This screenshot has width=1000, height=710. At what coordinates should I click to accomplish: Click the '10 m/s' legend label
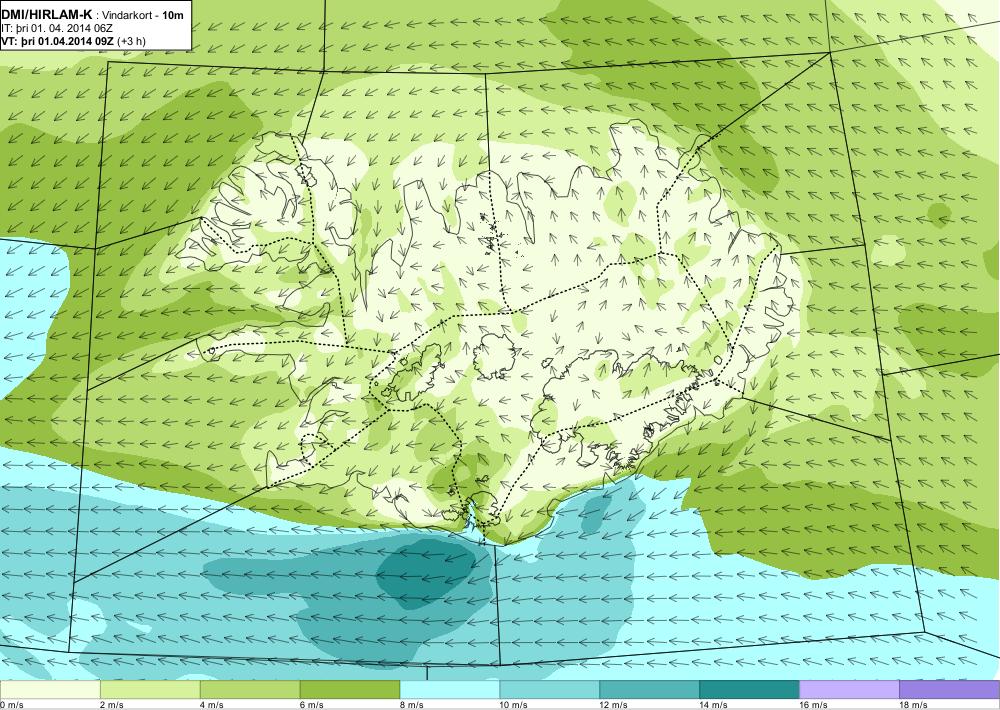[514, 705]
